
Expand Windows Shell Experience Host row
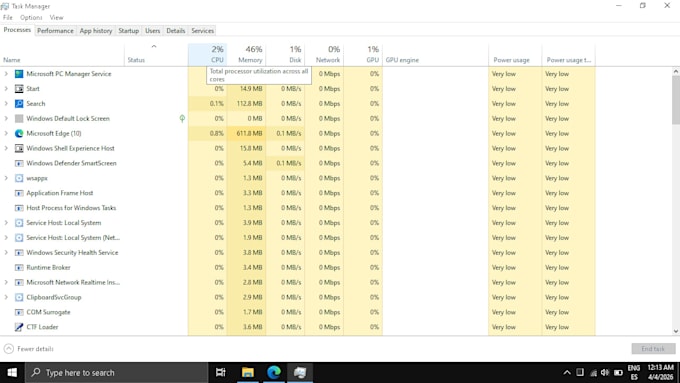[x=6, y=148]
